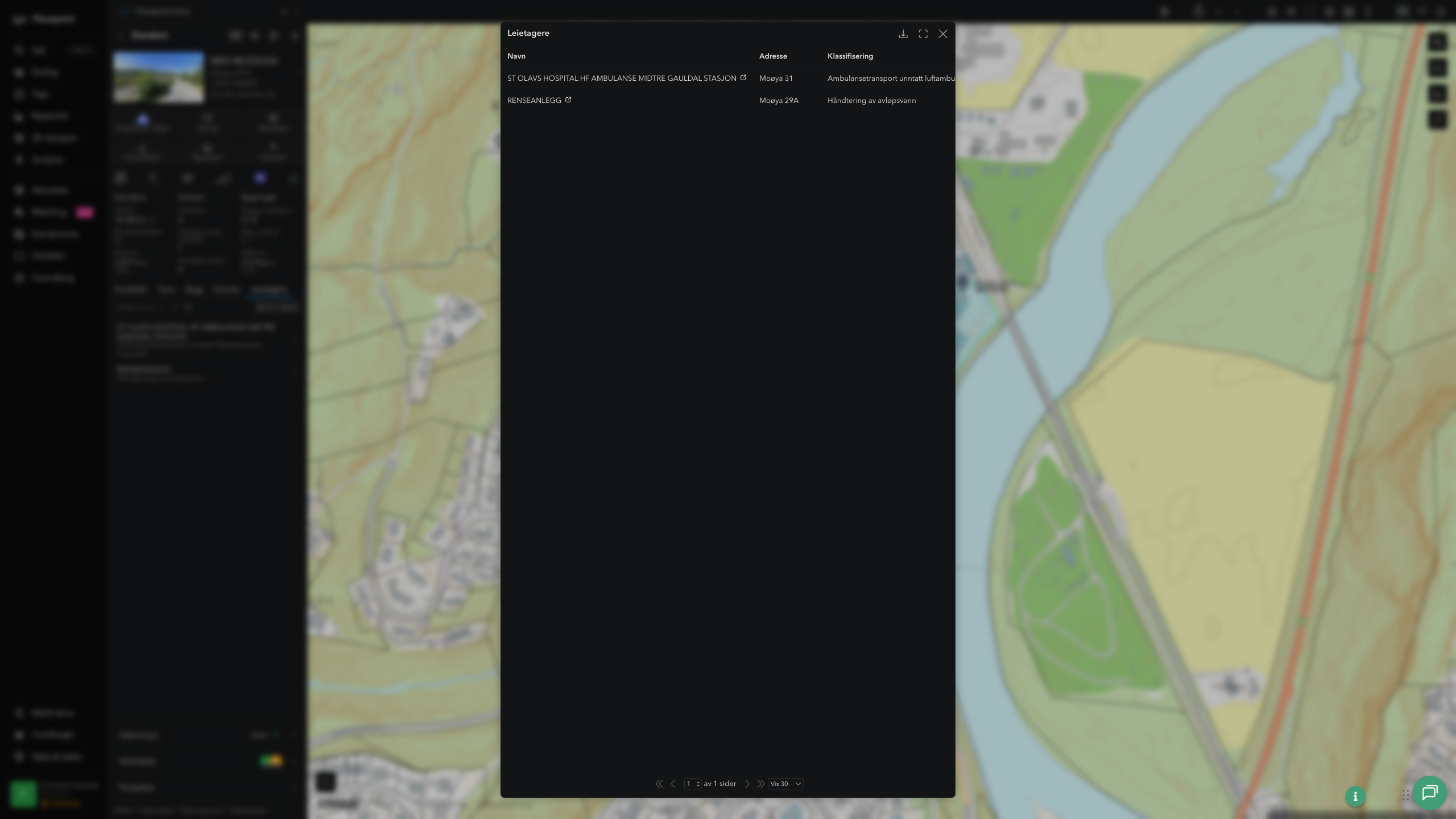
Task: Go to previous page of tenants
Action: tap(673, 784)
